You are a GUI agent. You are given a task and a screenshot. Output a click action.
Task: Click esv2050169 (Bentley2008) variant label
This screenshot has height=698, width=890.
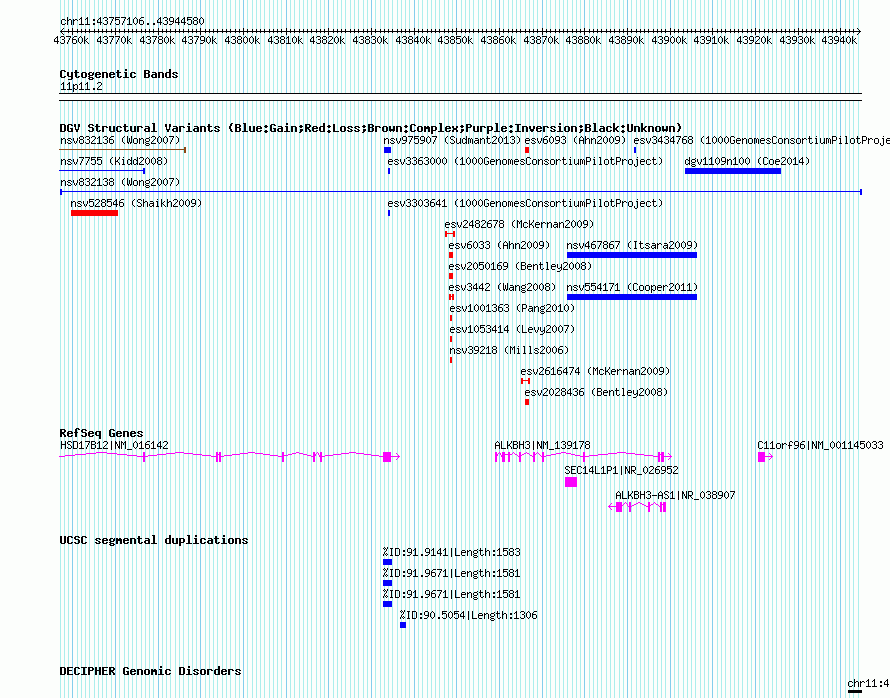coord(520,266)
